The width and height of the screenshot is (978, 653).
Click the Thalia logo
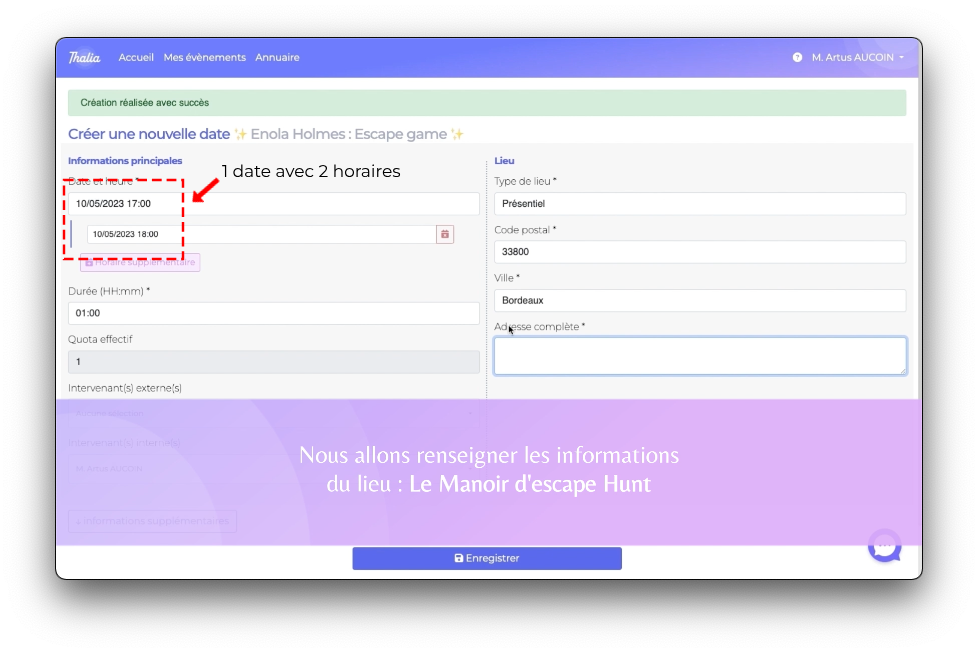tap(84, 57)
